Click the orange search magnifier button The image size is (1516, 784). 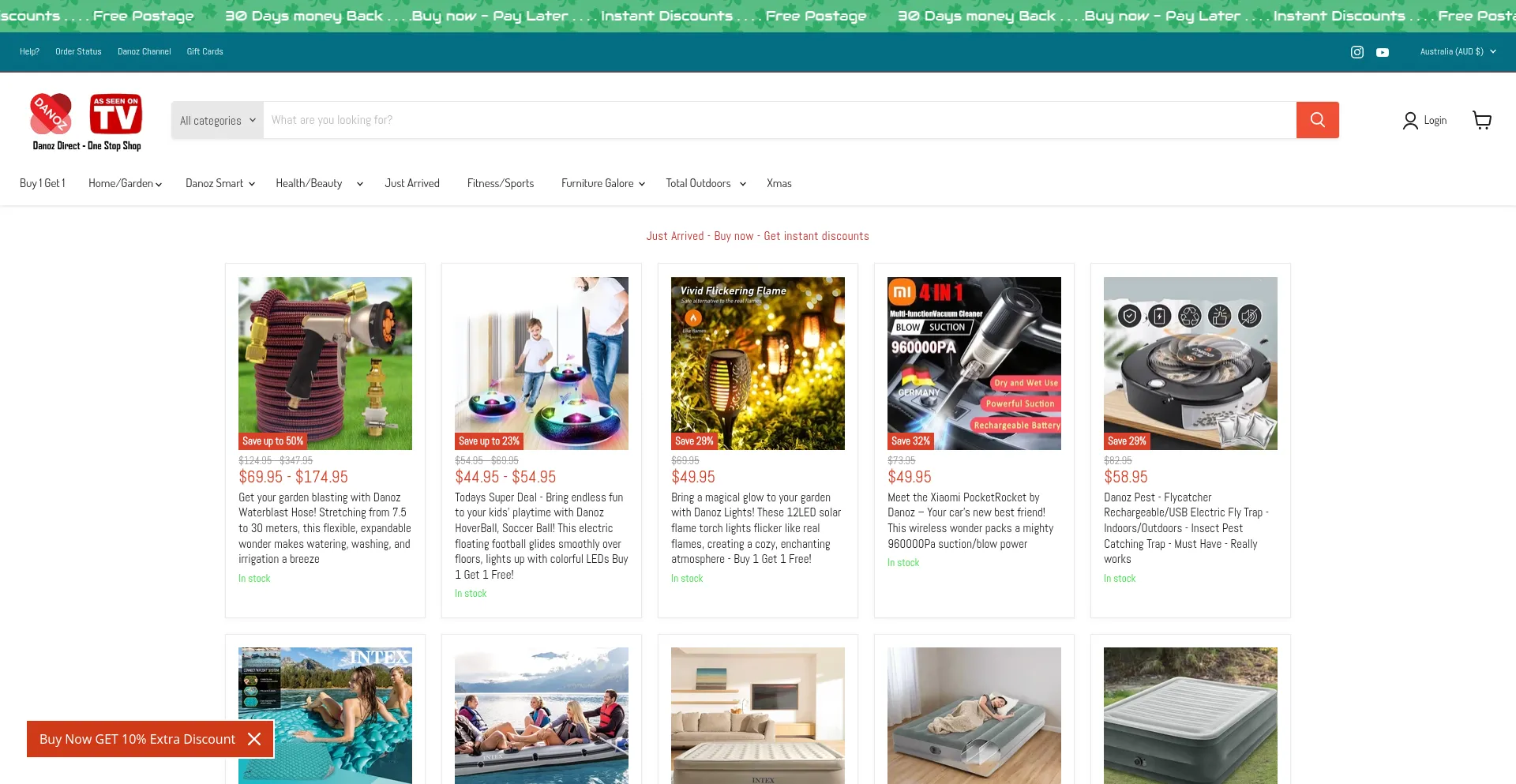(1317, 120)
